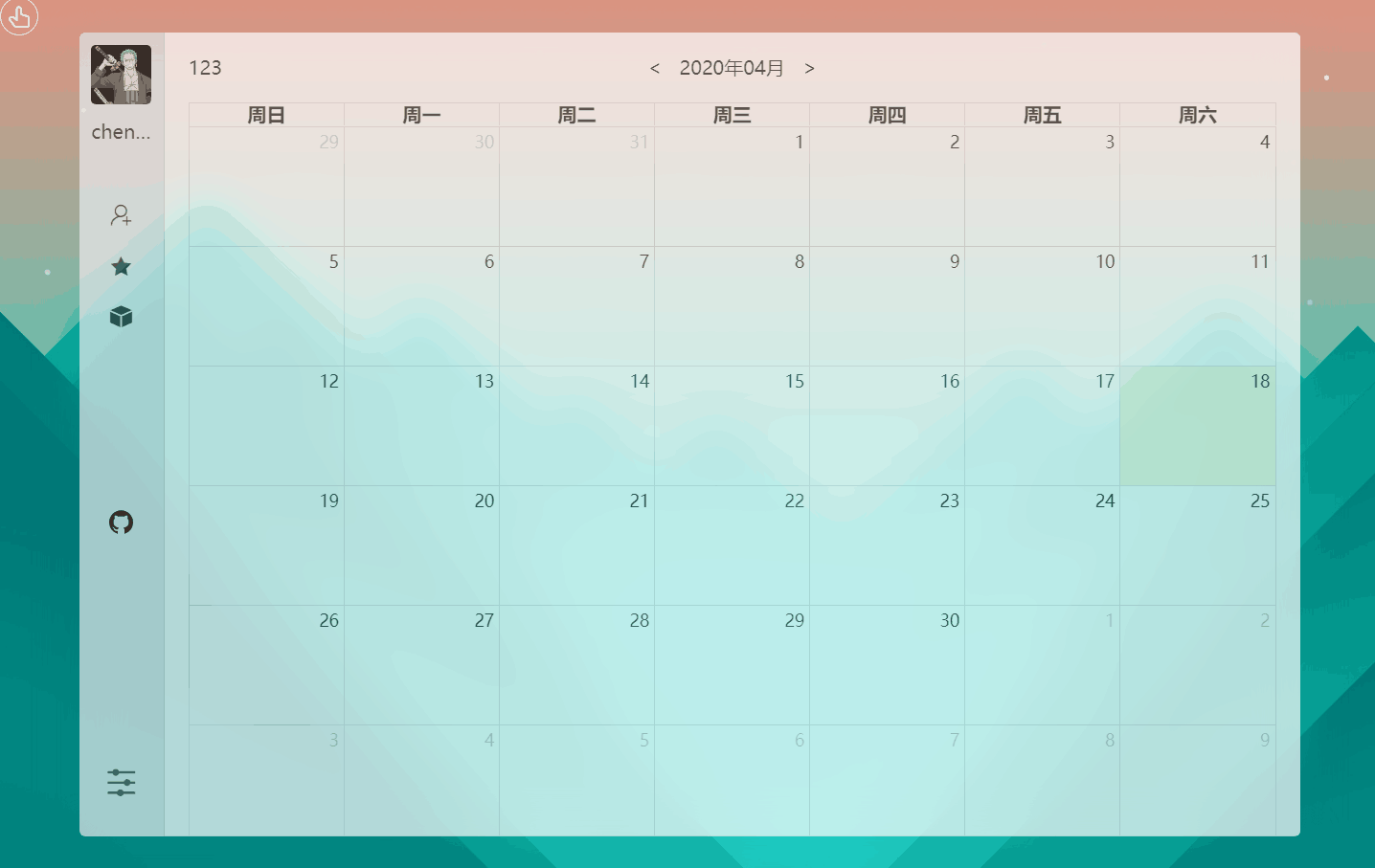Click the hand pointer icon at top-left corner
Screen dimensions: 1375x868
(19, 16)
